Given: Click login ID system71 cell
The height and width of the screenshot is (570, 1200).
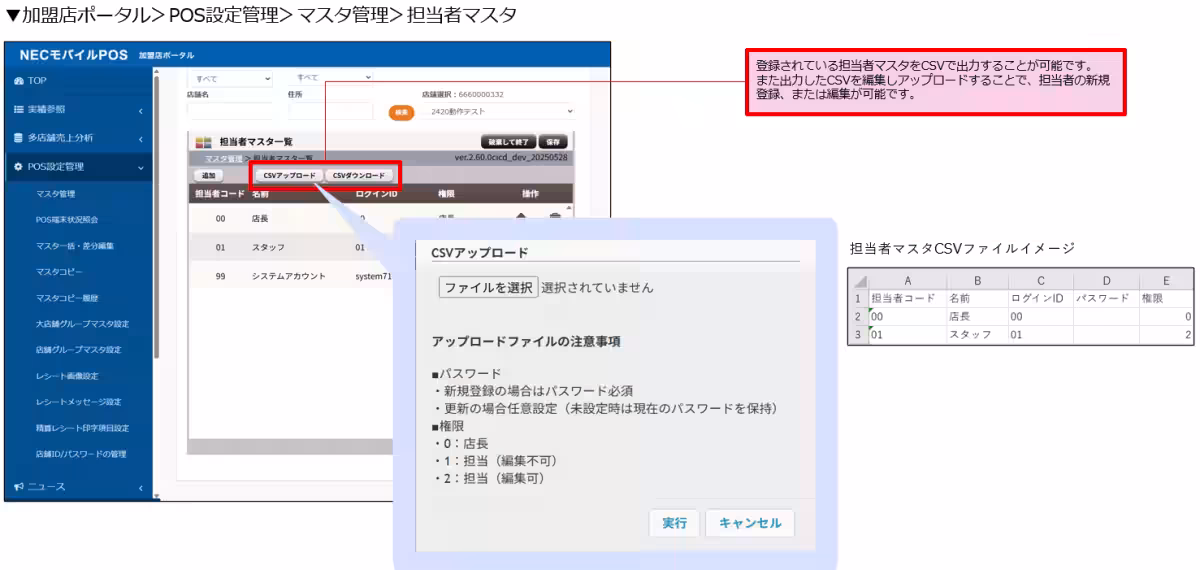Looking at the screenshot, I should 374,276.
